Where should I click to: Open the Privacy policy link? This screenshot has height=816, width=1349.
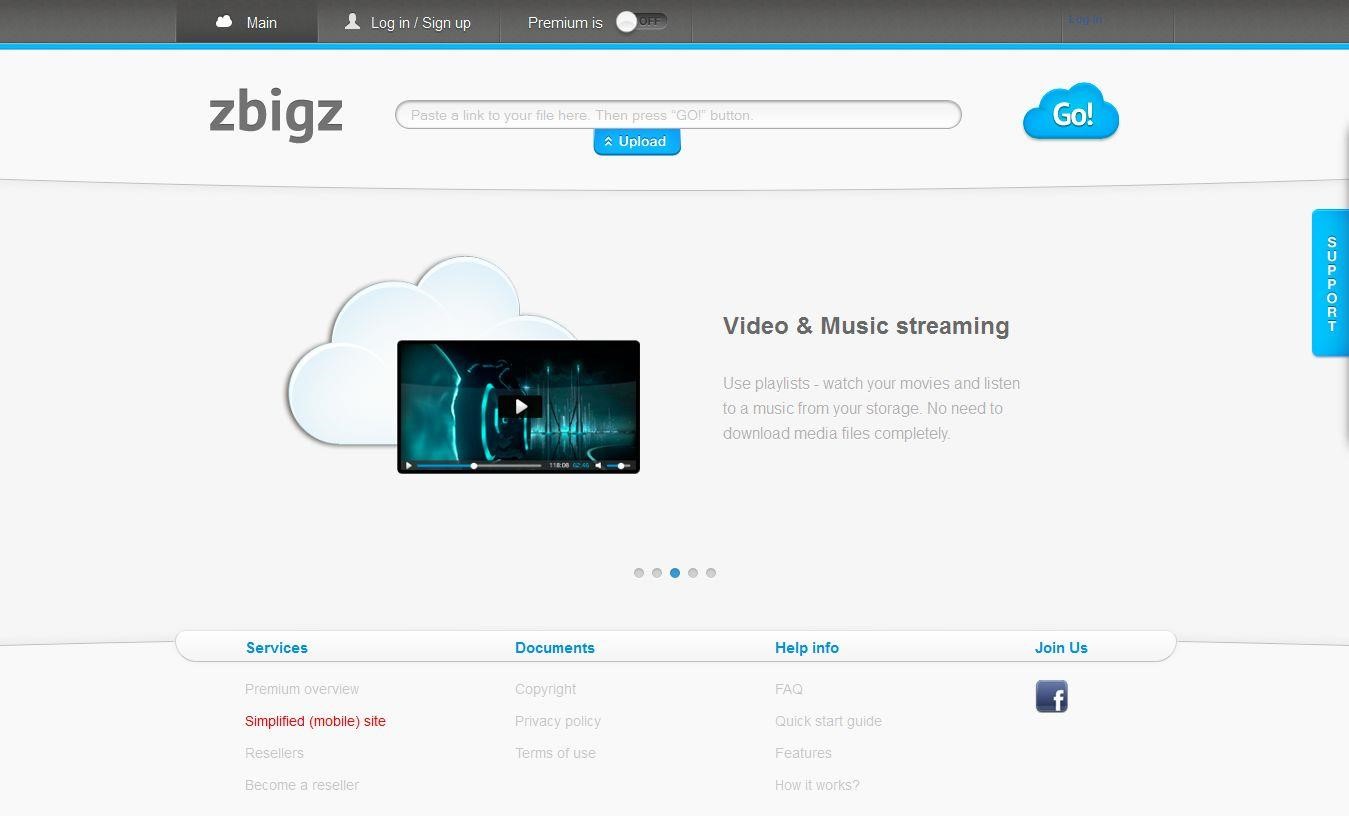[558, 721]
